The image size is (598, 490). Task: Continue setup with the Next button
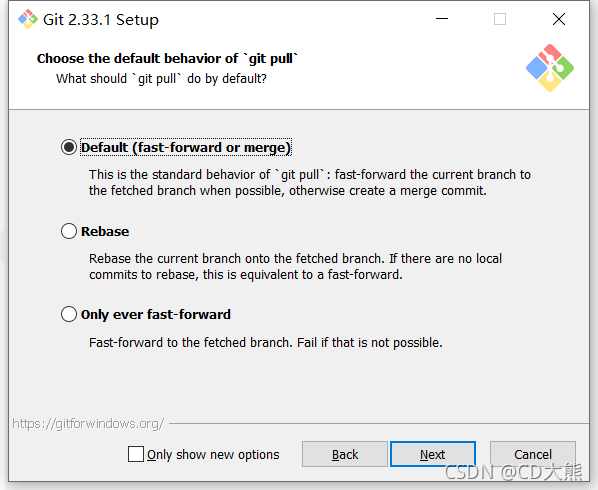(x=433, y=454)
